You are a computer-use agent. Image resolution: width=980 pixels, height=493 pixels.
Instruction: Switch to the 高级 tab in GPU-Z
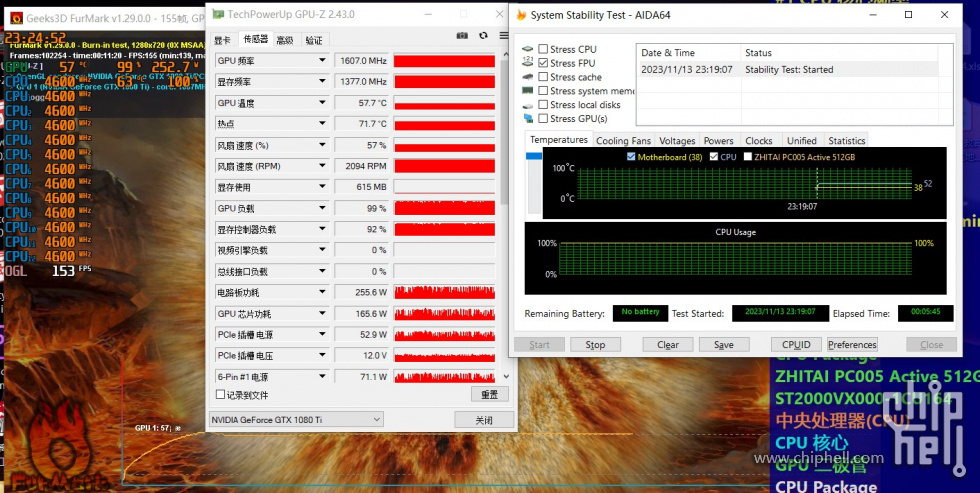[285, 41]
